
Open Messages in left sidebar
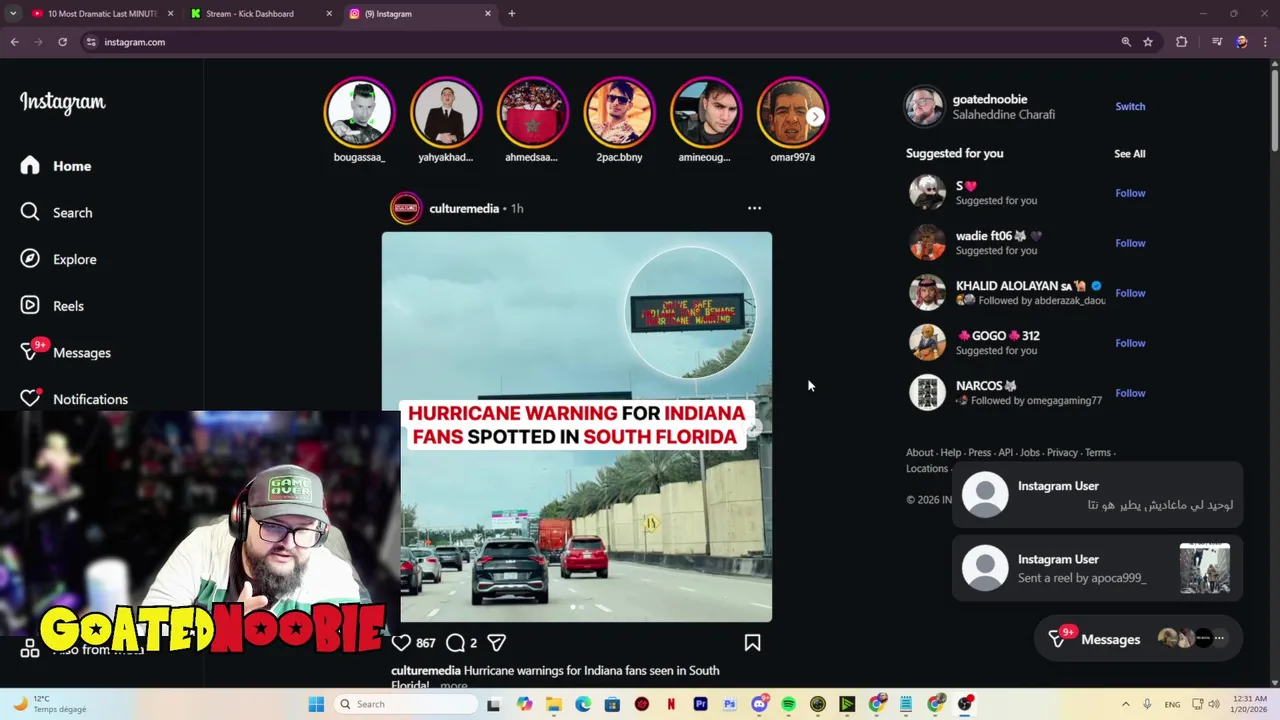point(66,352)
